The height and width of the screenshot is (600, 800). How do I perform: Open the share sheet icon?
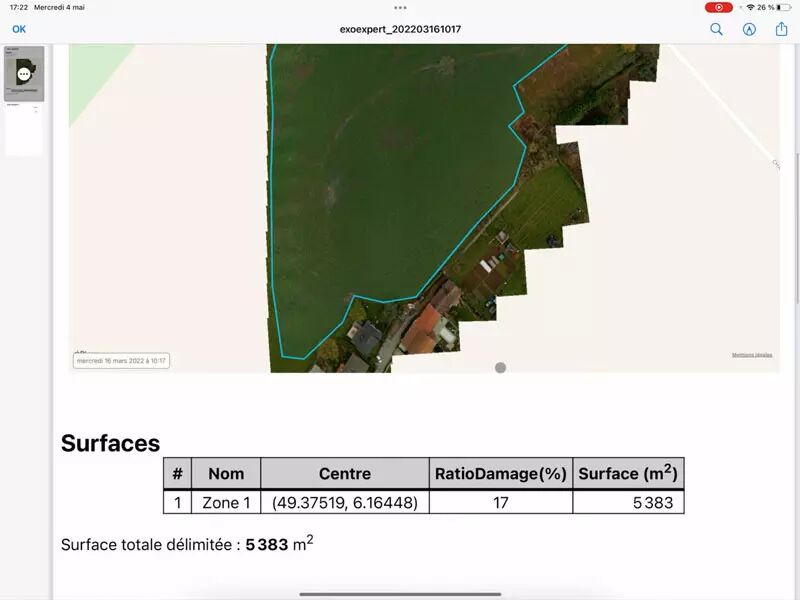pyautogui.click(x=782, y=29)
